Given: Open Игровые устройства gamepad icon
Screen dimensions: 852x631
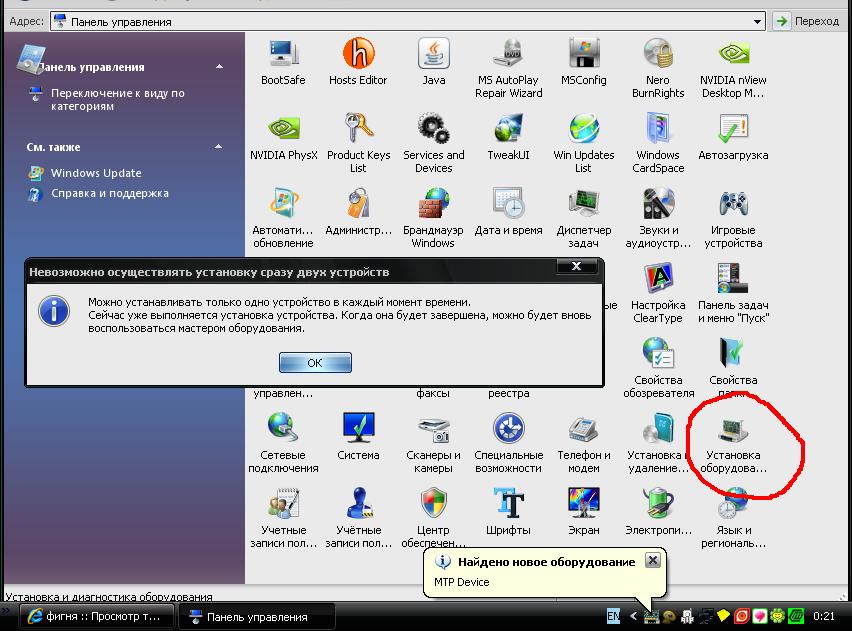Looking at the screenshot, I should [x=733, y=218].
